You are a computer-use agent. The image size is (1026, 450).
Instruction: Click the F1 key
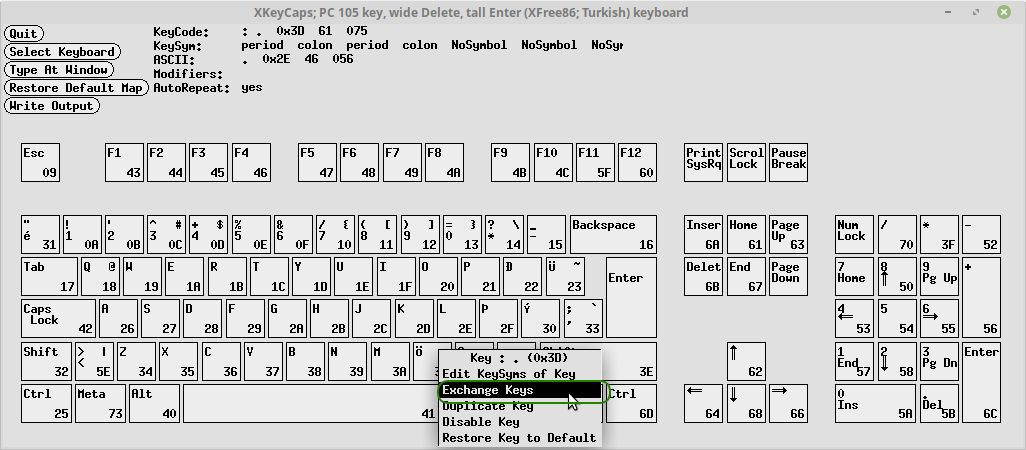pos(124,163)
